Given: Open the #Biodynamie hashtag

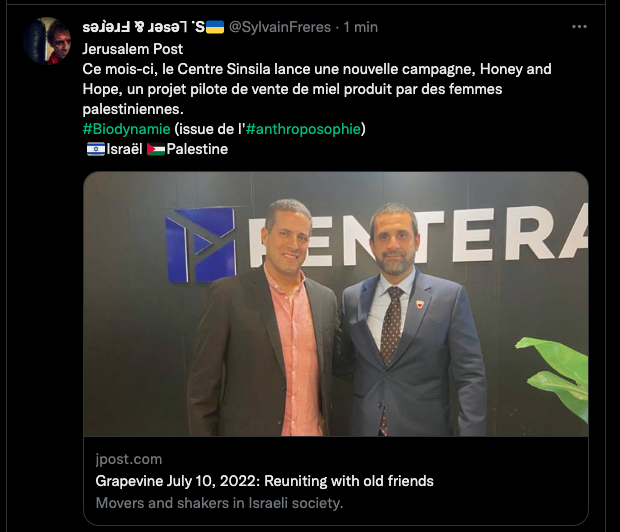Looking at the screenshot, I should tap(126, 129).
